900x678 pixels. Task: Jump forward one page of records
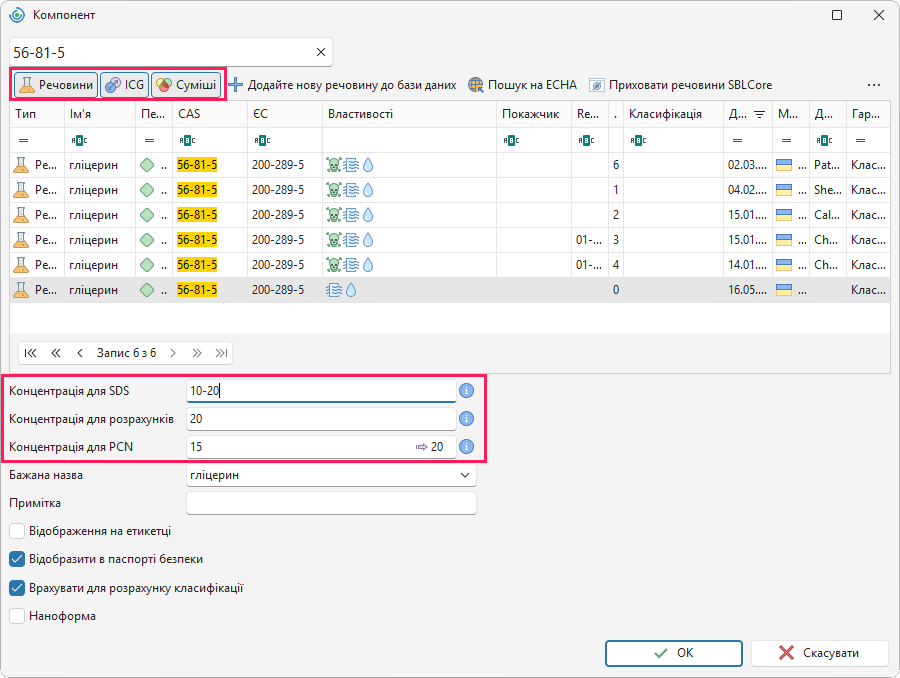(x=197, y=353)
